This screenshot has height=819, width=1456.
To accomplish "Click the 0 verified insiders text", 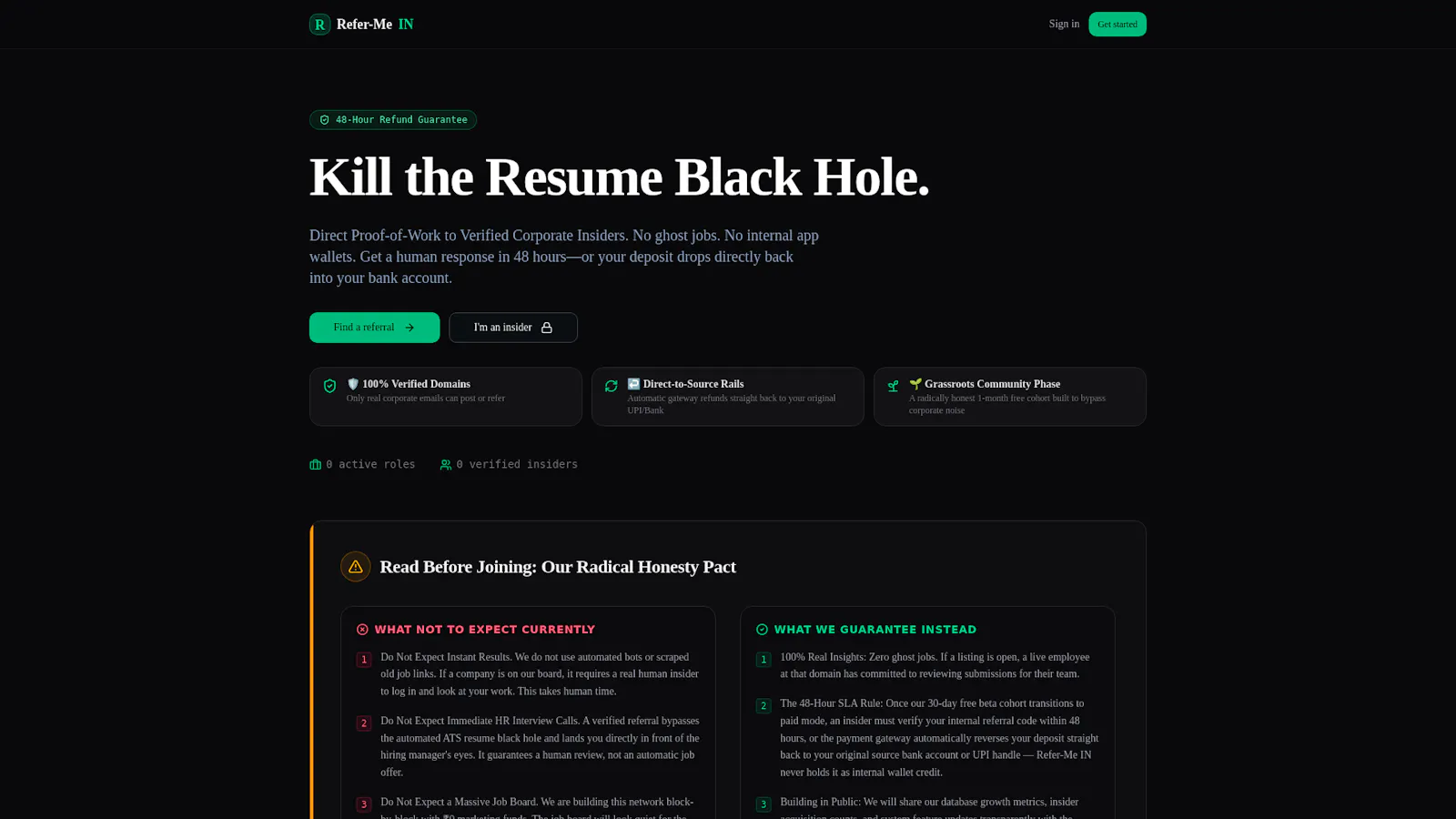I will [x=517, y=464].
